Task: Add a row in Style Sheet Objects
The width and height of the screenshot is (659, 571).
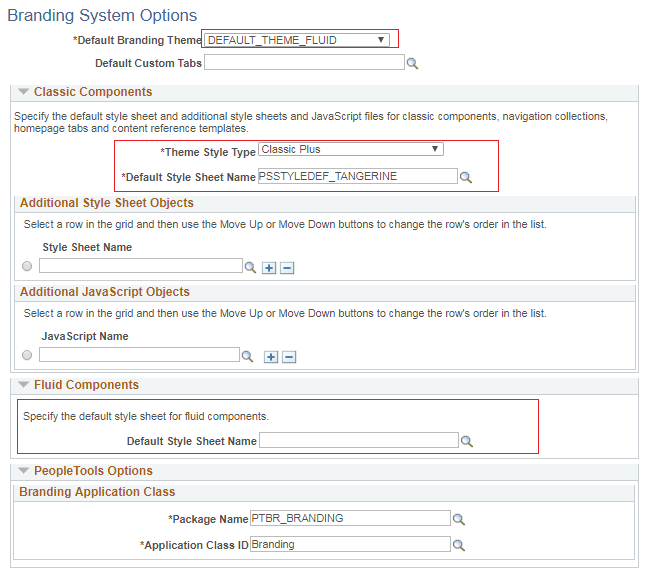Action: click(x=269, y=268)
